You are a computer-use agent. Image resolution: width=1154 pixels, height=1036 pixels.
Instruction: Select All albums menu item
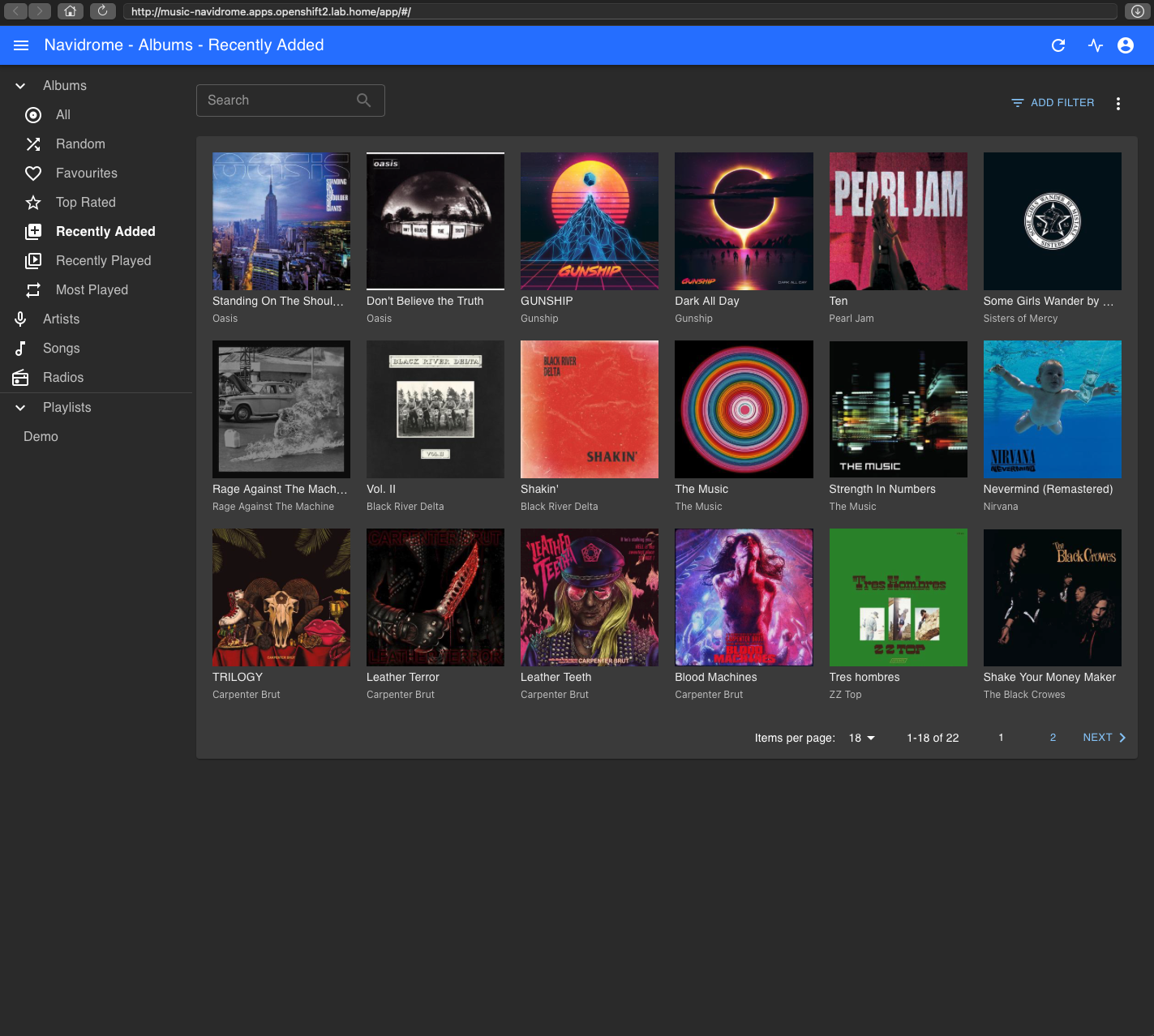point(96,115)
